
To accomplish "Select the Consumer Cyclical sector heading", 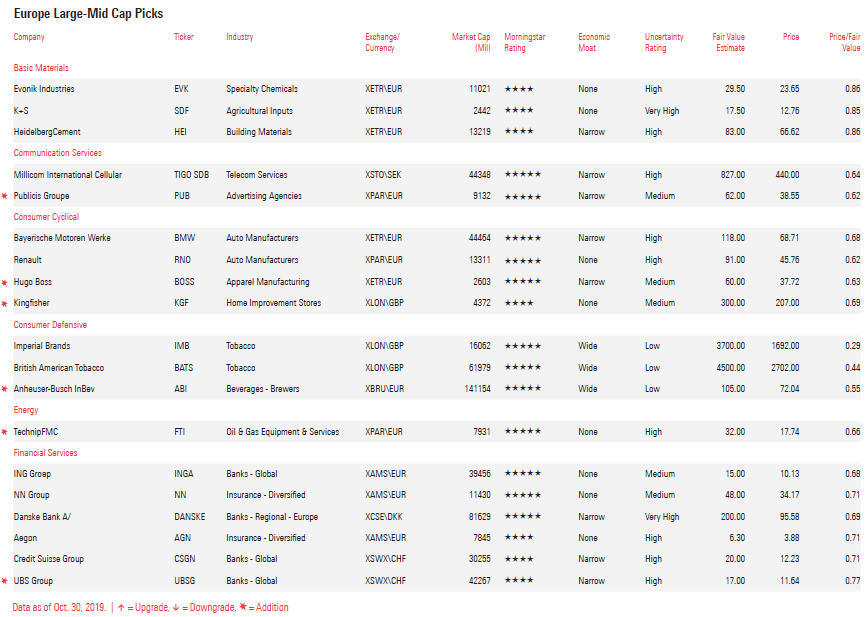I will (x=45, y=217).
